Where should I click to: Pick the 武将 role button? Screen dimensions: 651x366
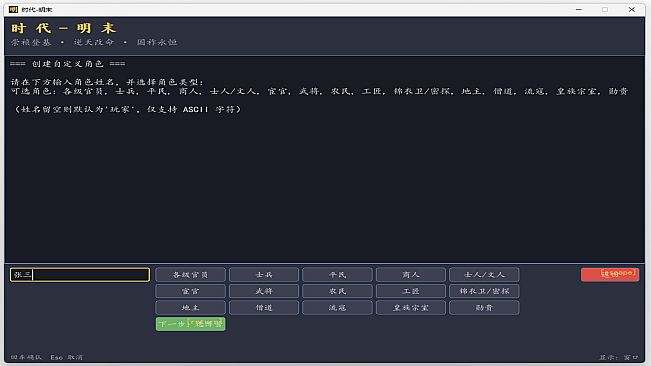point(264,291)
